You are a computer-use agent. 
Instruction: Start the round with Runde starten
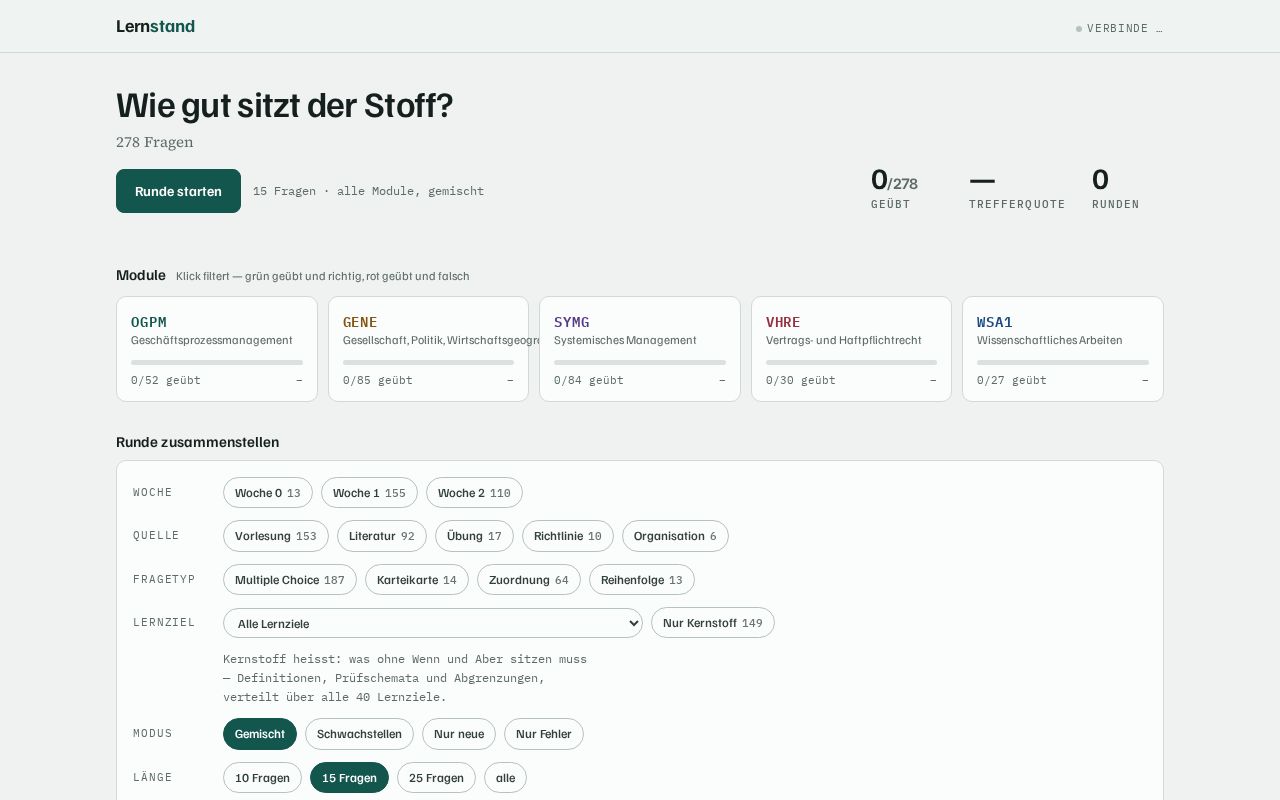[178, 191]
